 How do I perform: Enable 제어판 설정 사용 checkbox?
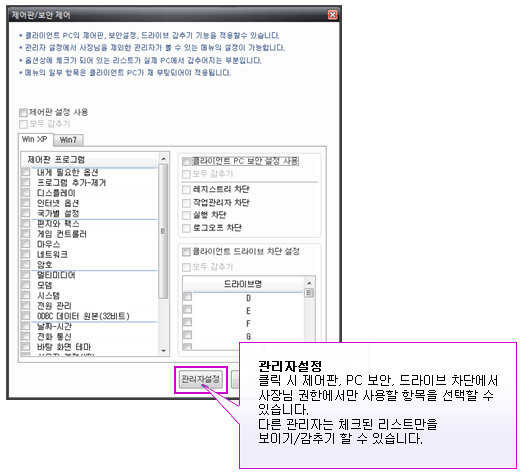coord(23,112)
